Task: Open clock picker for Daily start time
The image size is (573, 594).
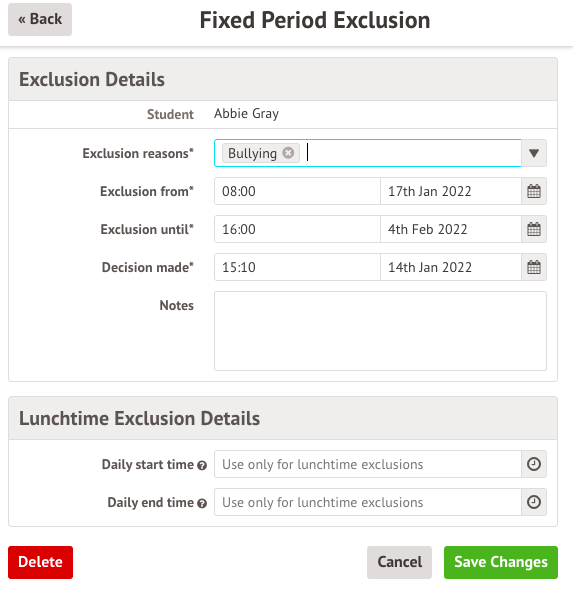Action: click(x=534, y=464)
